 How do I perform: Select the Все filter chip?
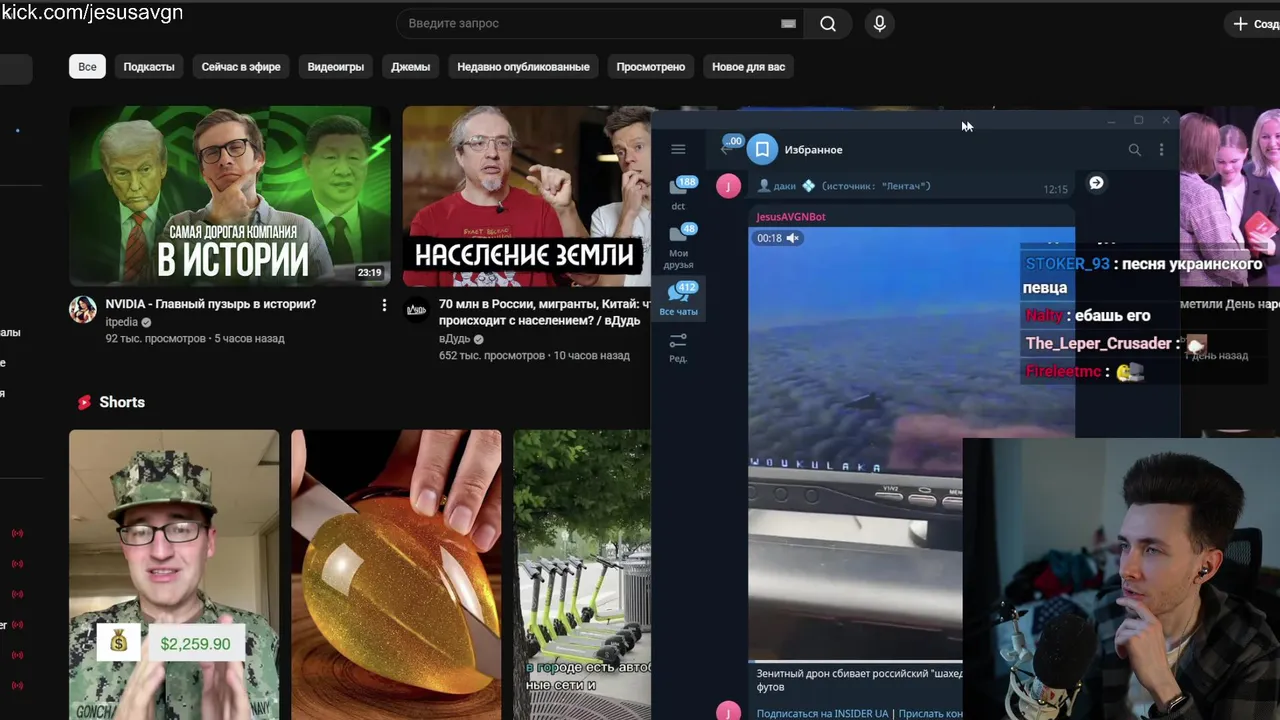[87, 67]
